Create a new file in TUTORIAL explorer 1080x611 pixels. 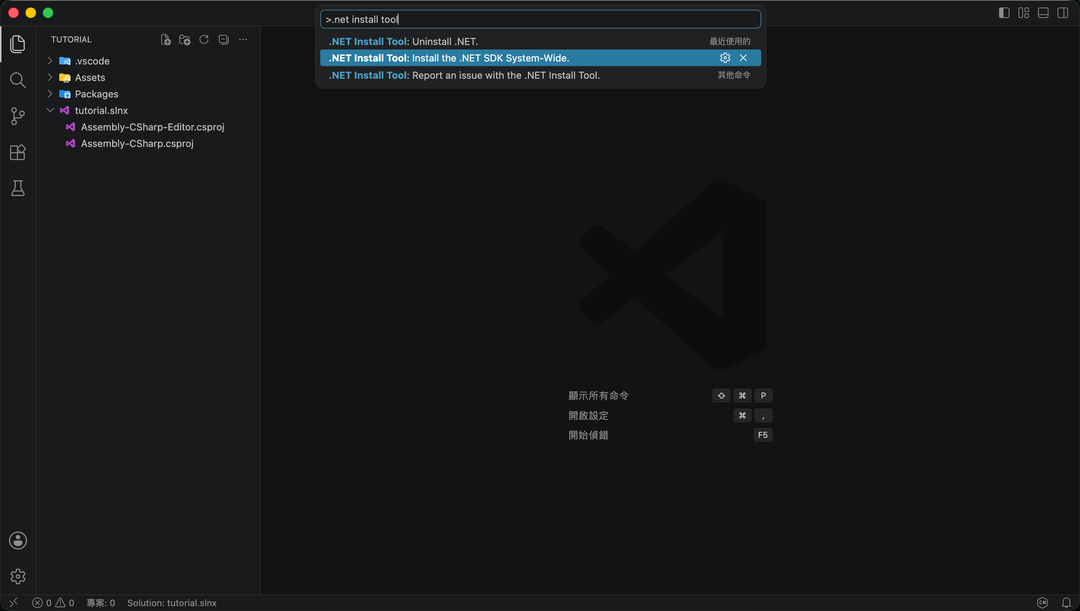165,40
